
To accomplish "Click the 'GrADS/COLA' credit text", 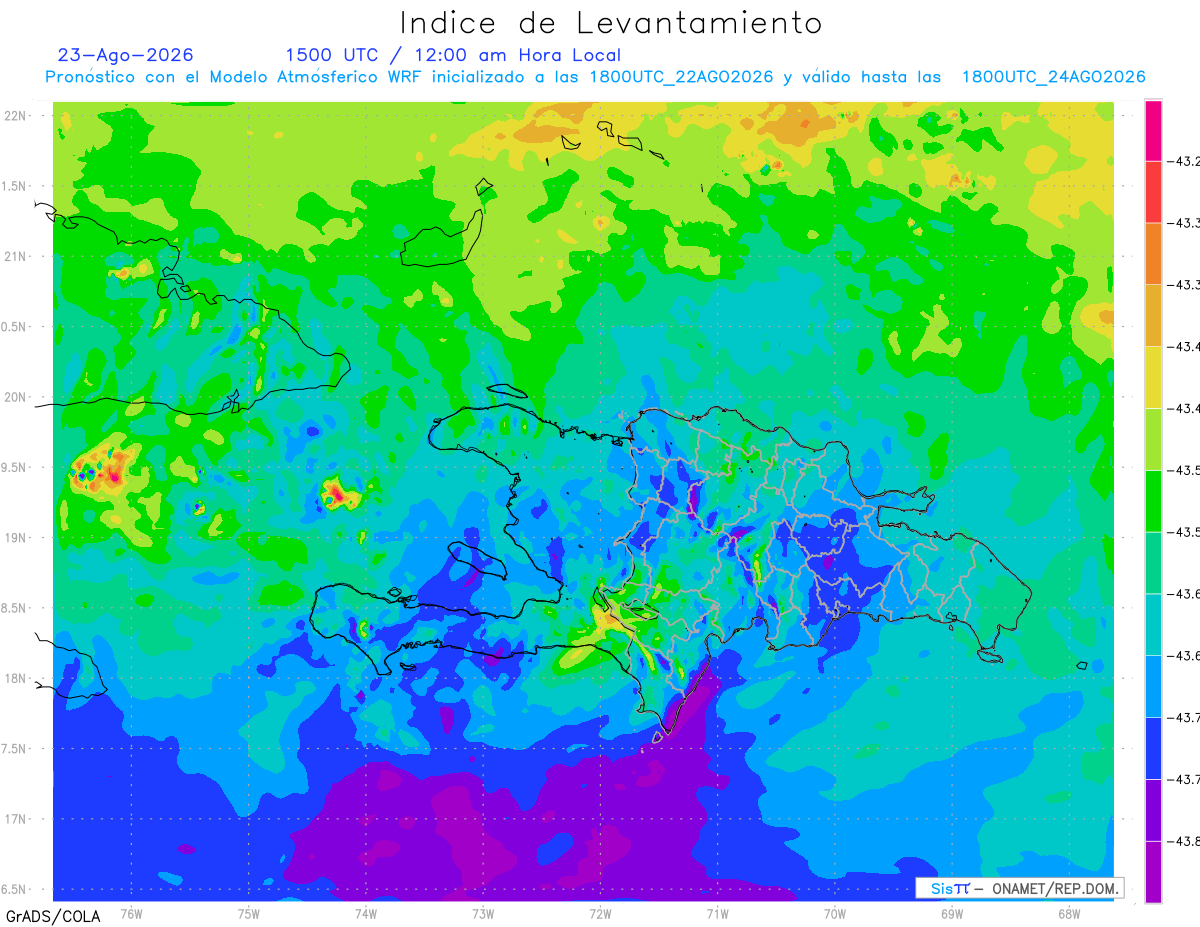I will tap(53, 916).
